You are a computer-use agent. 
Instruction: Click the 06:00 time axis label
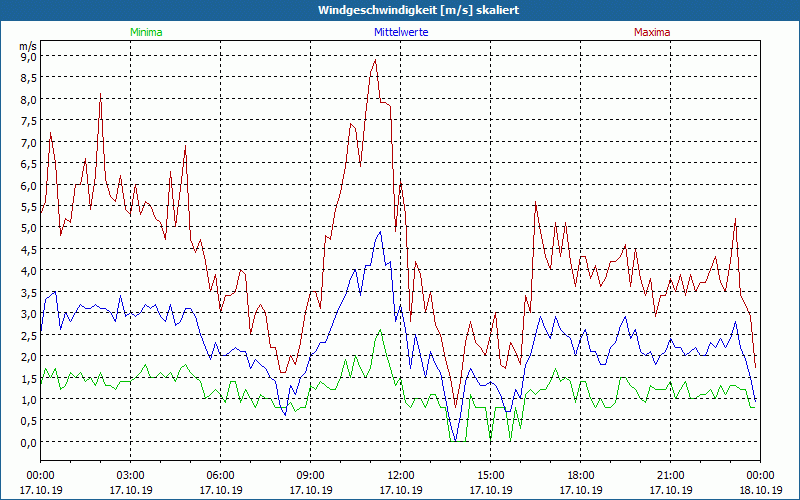[221, 475]
